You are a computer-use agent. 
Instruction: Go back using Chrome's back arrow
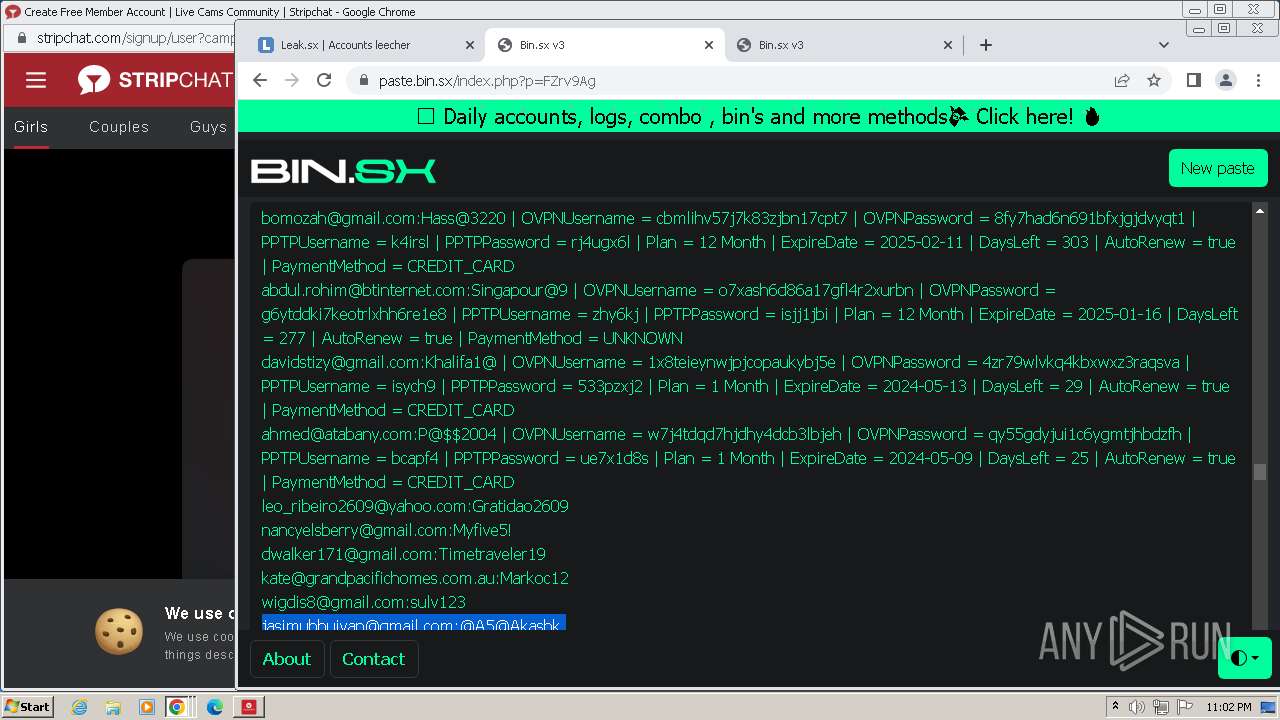(260, 81)
